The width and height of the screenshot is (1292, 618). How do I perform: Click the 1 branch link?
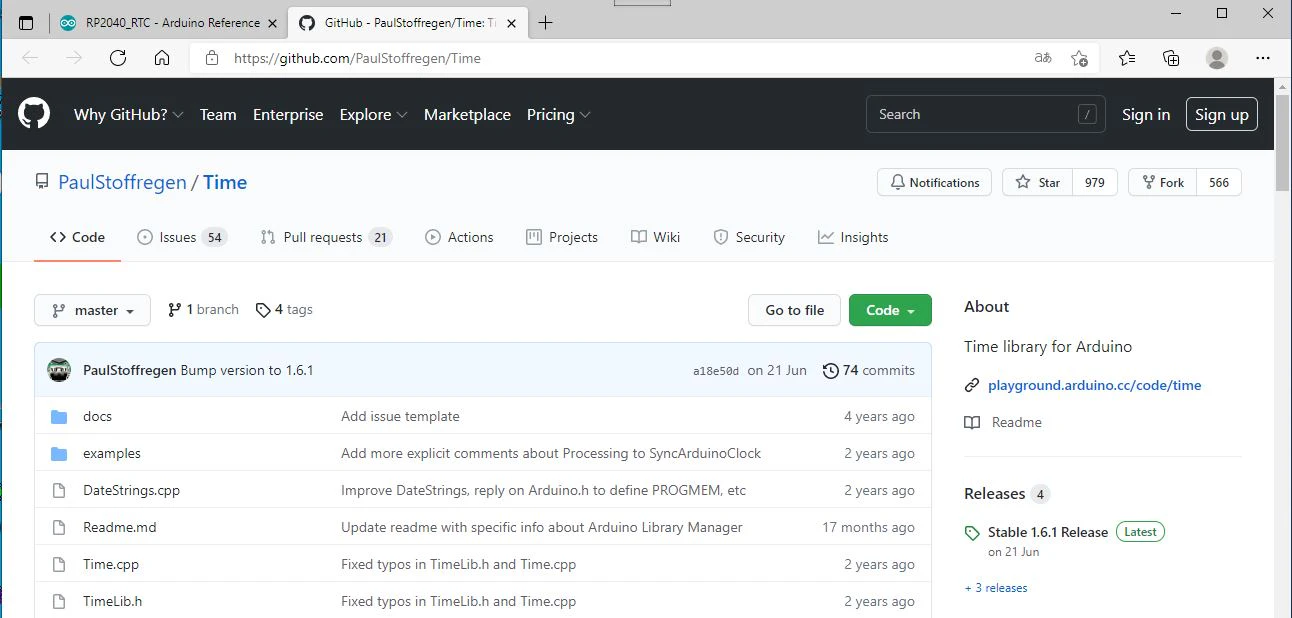[204, 310]
